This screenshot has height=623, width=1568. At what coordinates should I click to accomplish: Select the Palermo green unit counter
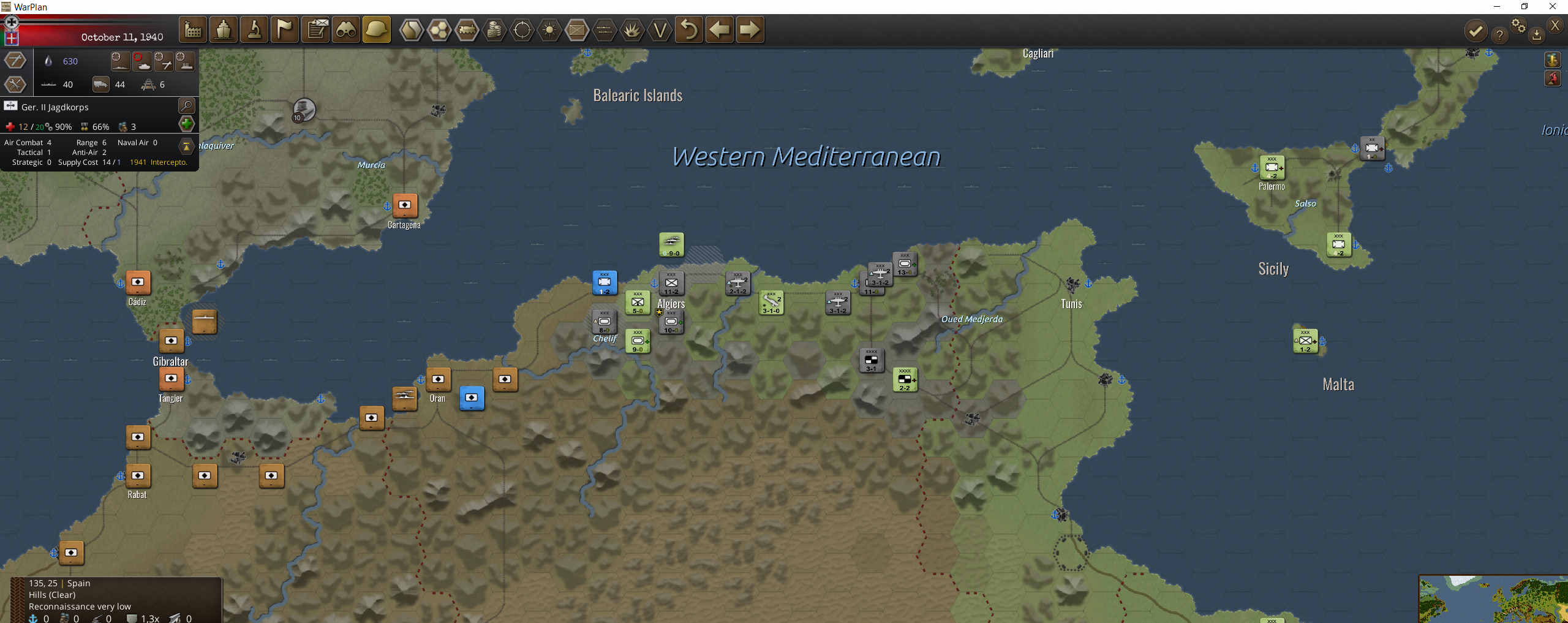pyautogui.click(x=1272, y=167)
